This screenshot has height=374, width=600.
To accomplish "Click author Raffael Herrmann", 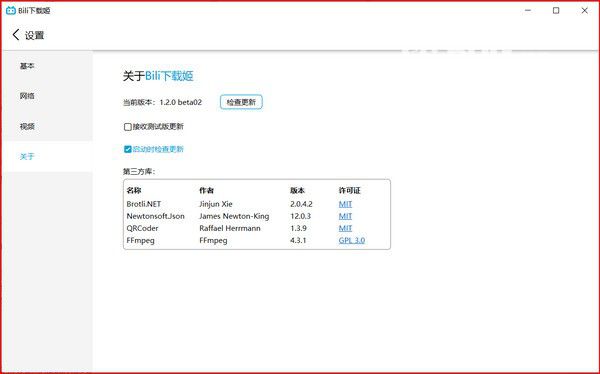I will pos(230,228).
